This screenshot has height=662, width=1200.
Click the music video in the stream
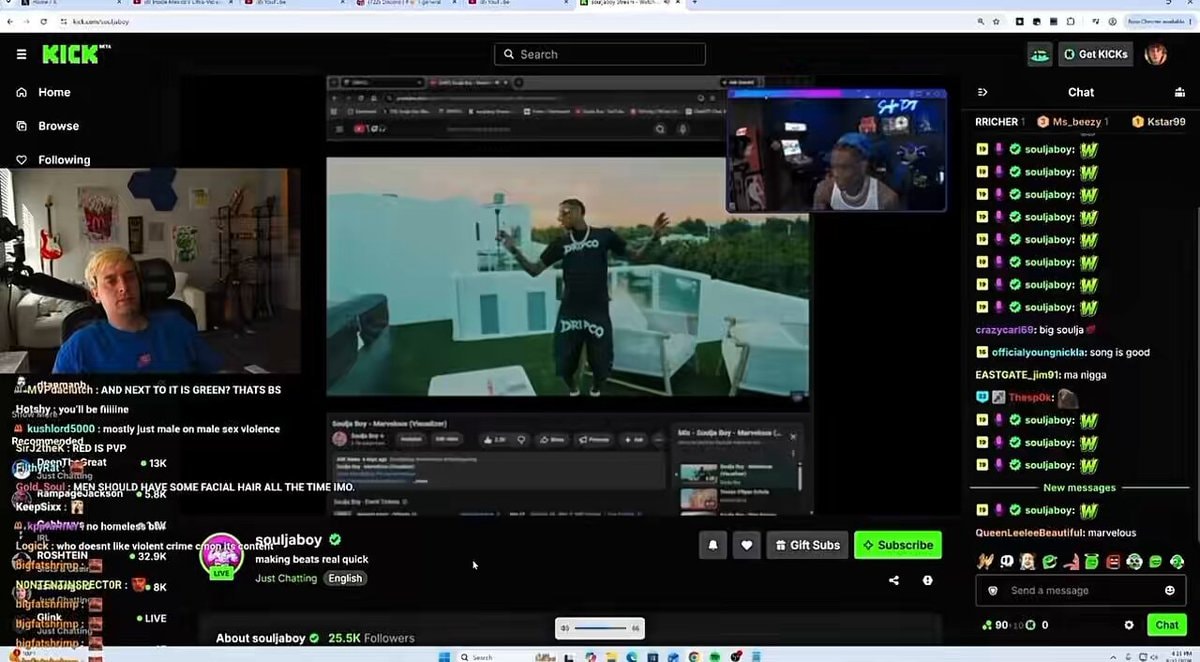[x=567, y=276]
